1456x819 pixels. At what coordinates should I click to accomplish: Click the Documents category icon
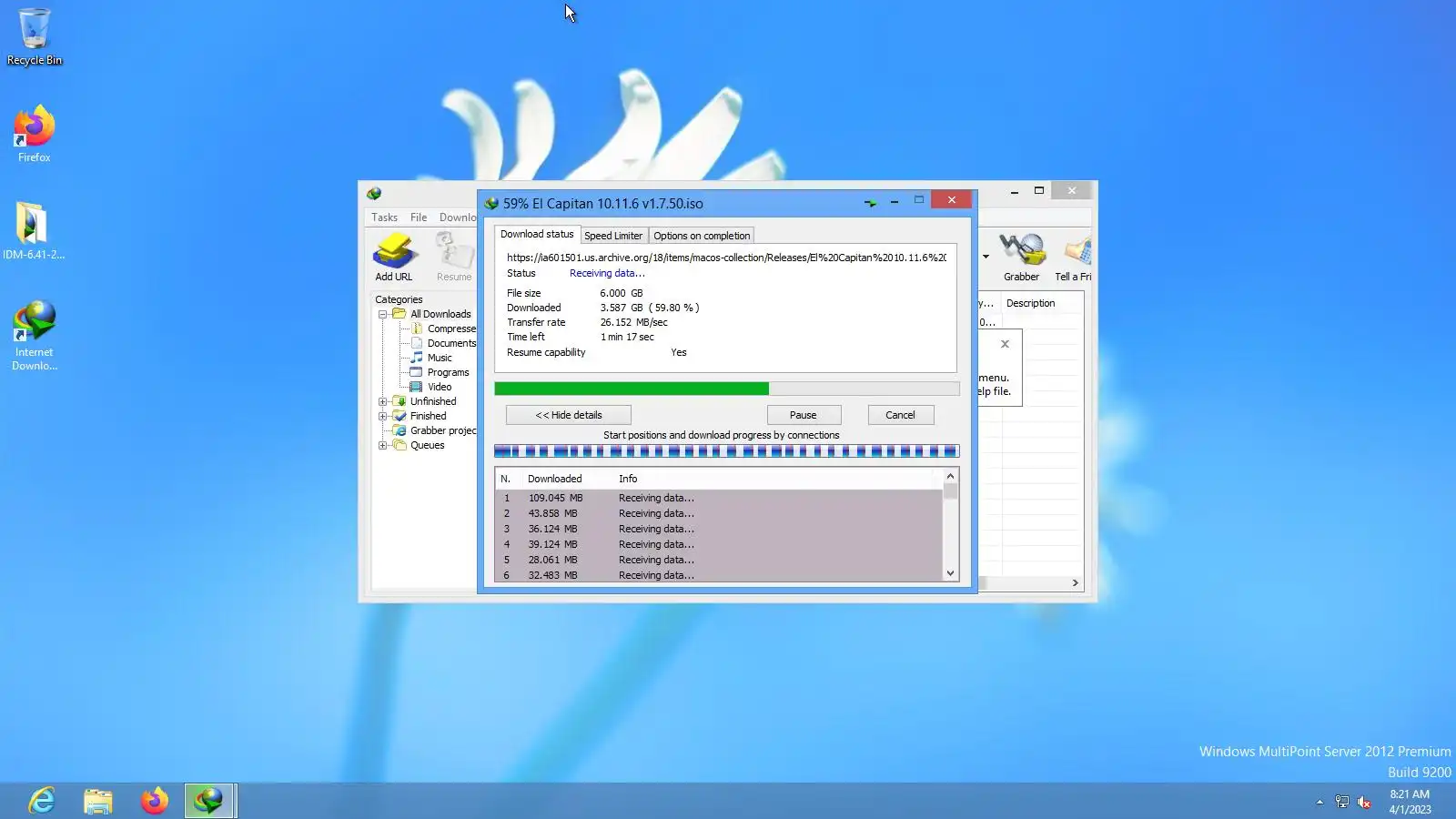click(416, 343)
